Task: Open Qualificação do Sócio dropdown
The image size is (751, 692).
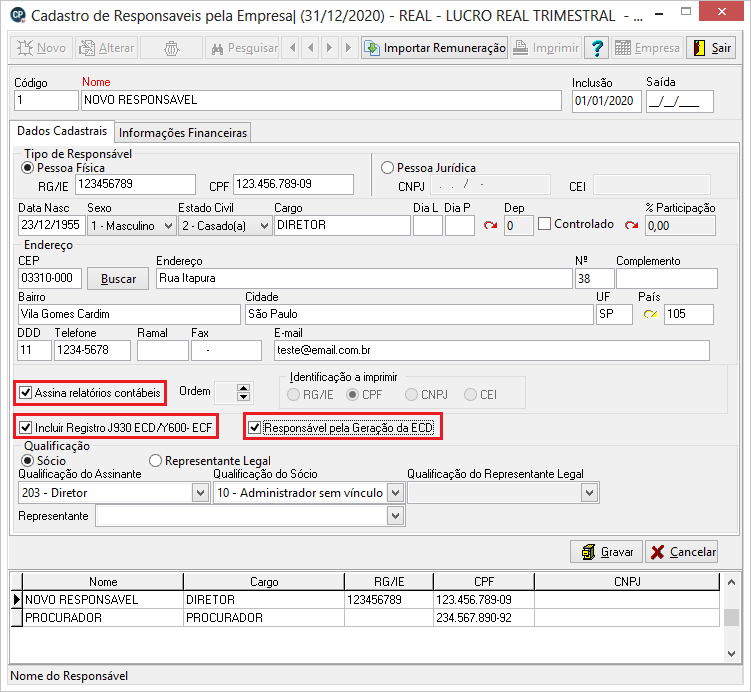Action: pyautogui.click(x=395, y=493)
